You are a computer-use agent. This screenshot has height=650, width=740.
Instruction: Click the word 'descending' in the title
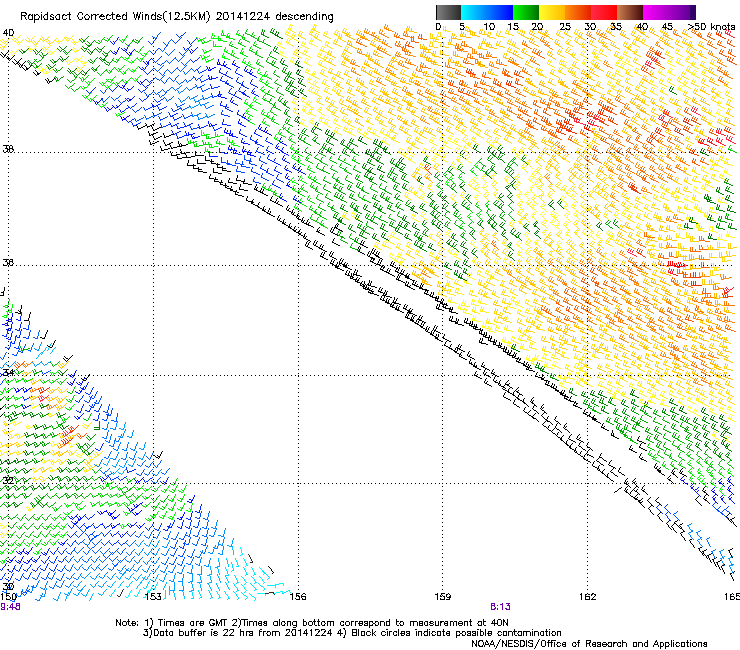[x=304, y=17]
